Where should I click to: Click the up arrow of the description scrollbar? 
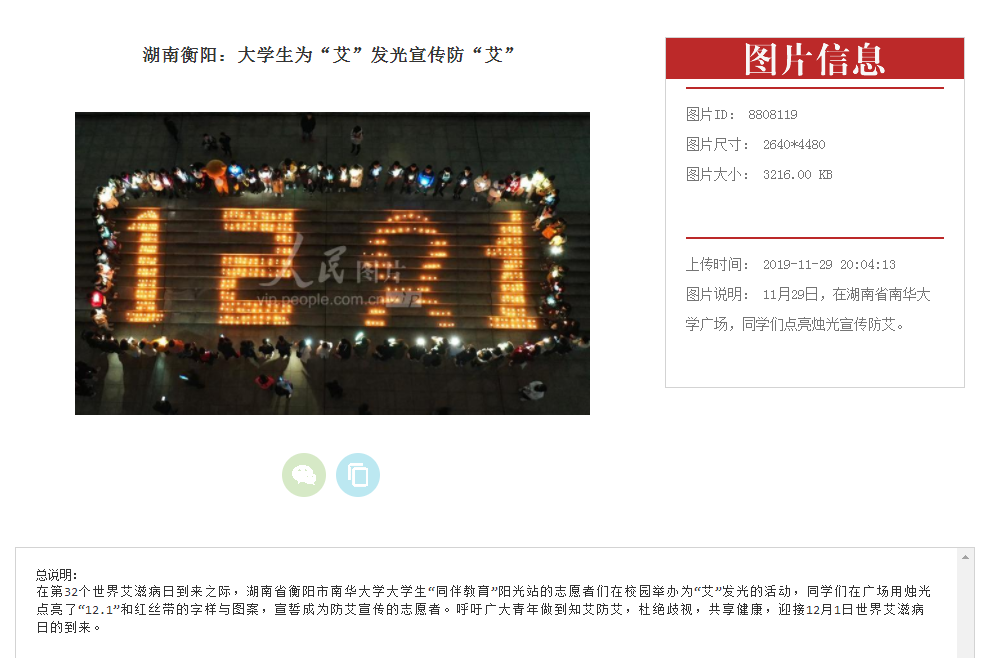[965, 557]
